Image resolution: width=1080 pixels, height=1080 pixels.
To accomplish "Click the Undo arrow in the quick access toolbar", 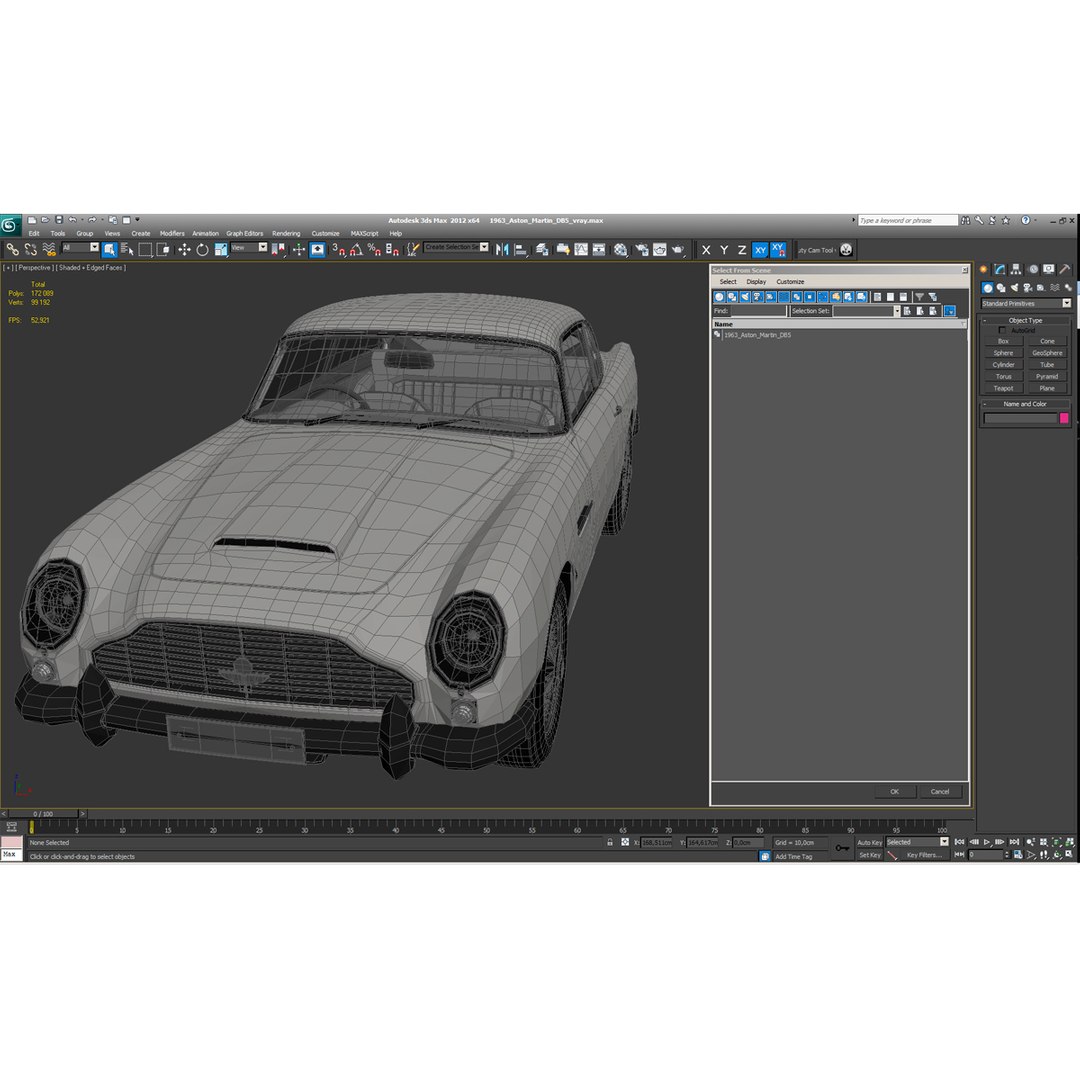I will (x=72, y=220).
